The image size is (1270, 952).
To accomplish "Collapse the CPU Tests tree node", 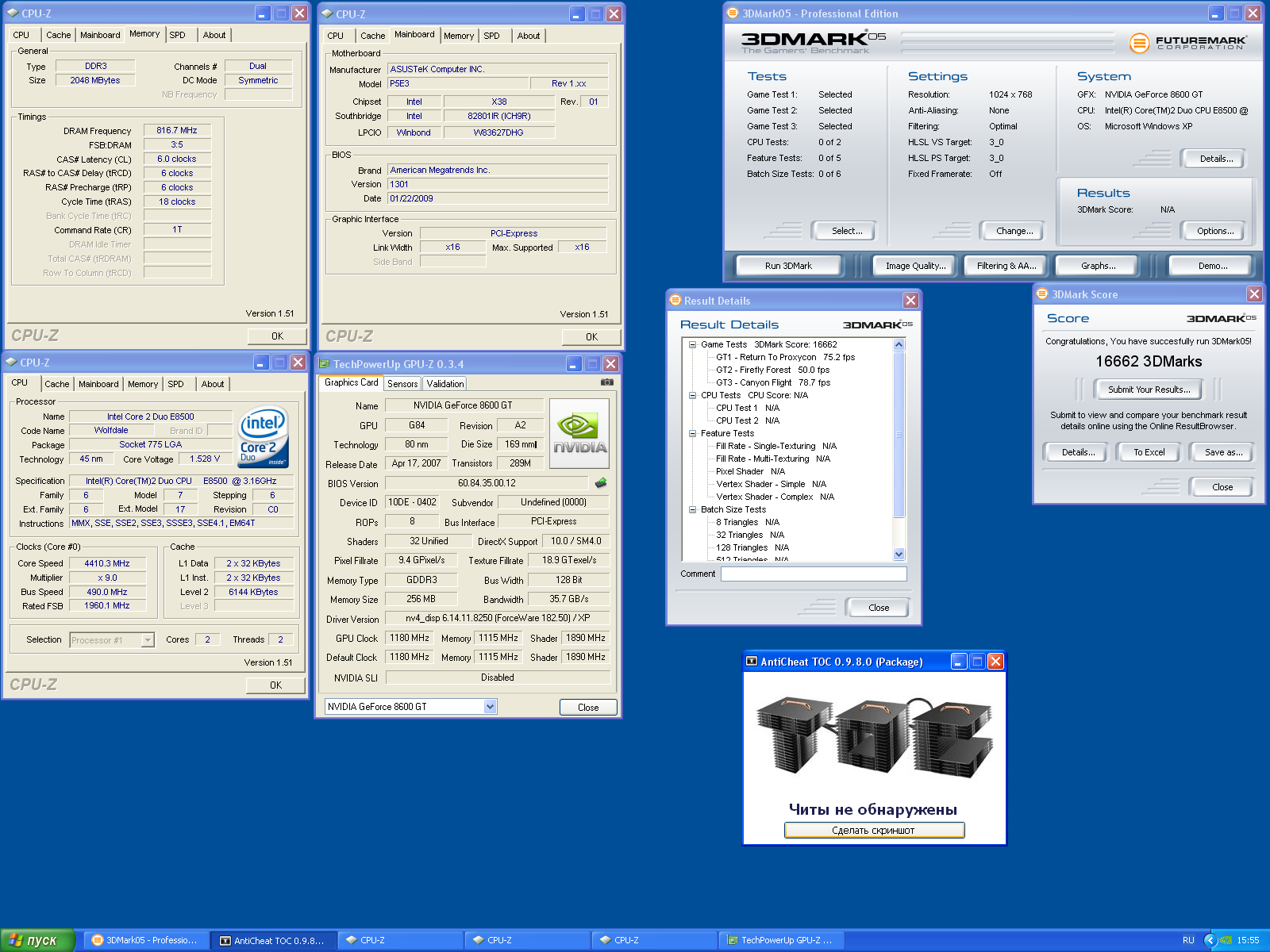I will coord(692,395).
